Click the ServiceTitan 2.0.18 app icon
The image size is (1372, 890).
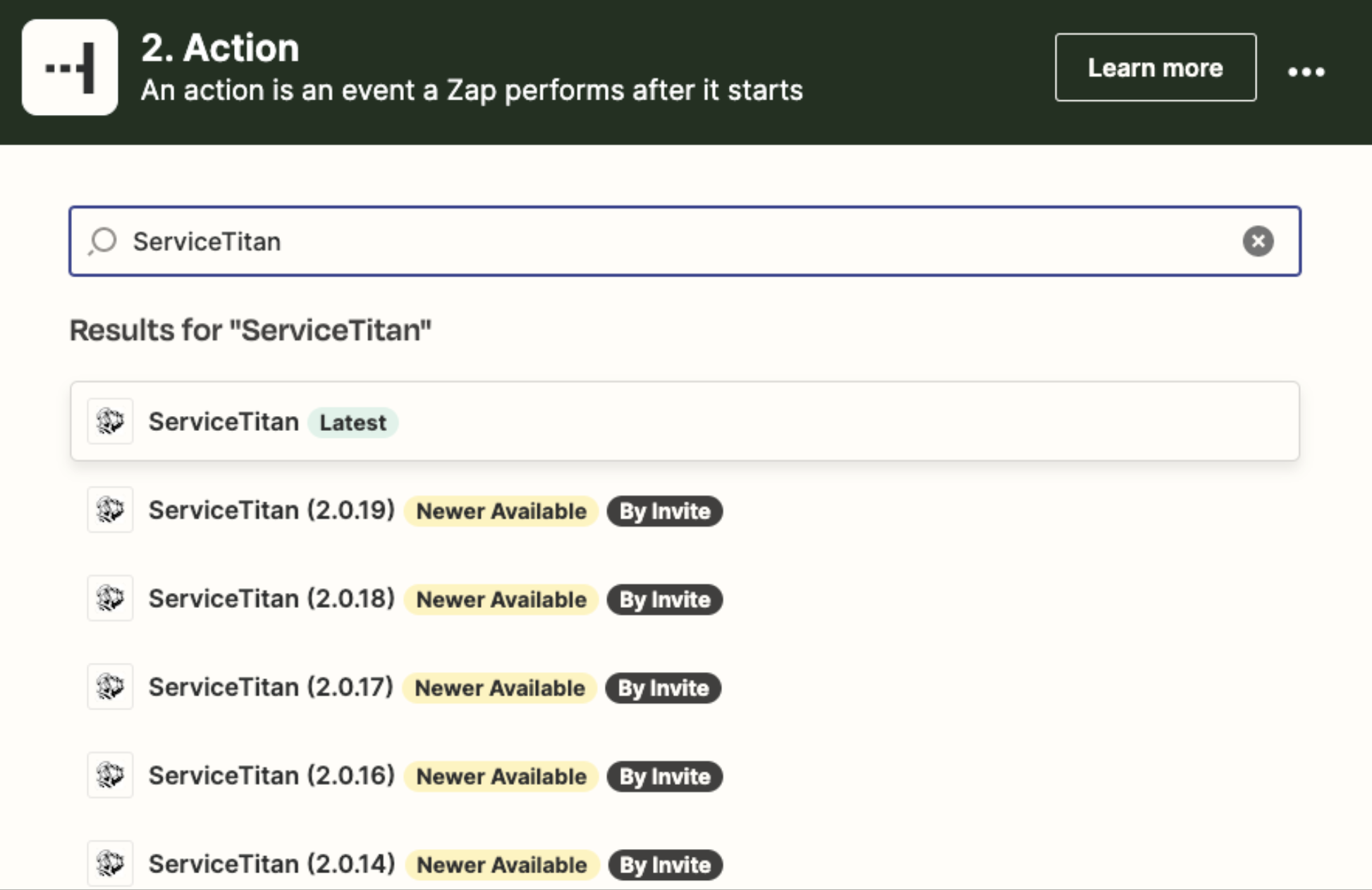point(110,599)
